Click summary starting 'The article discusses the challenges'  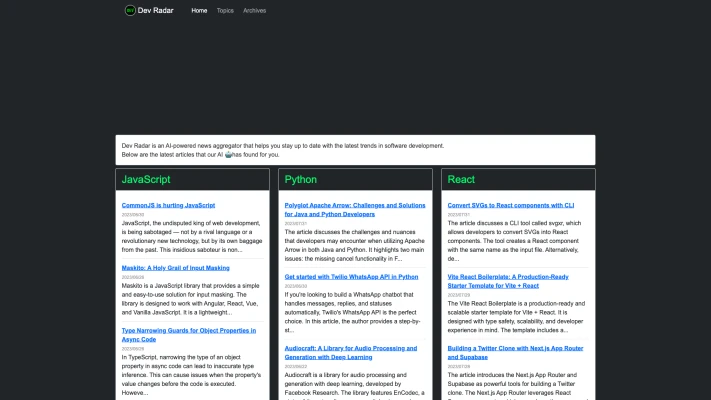[355, 245]
